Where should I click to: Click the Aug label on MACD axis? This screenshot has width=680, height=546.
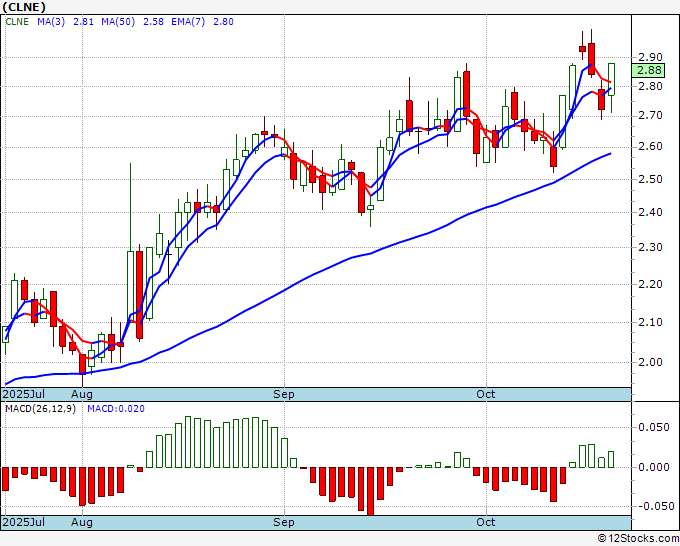(82, 522)
